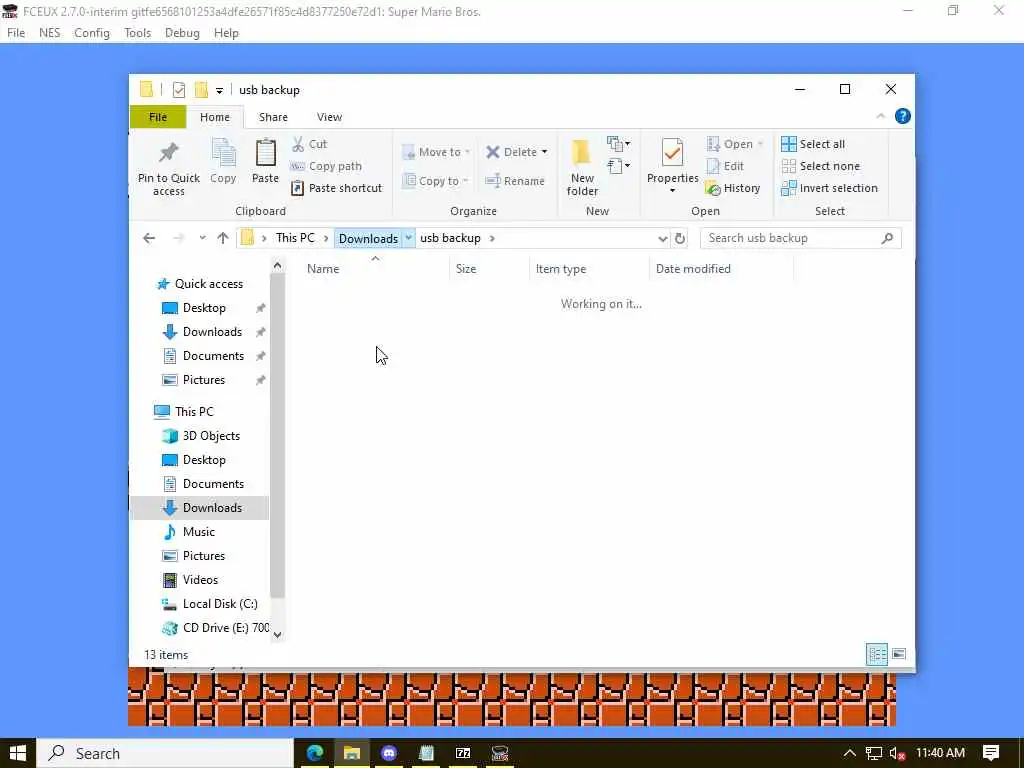This screenshot has height=768, width=1024.
Task: Click Pin to Quick access icon
Action: pos(168,168)
